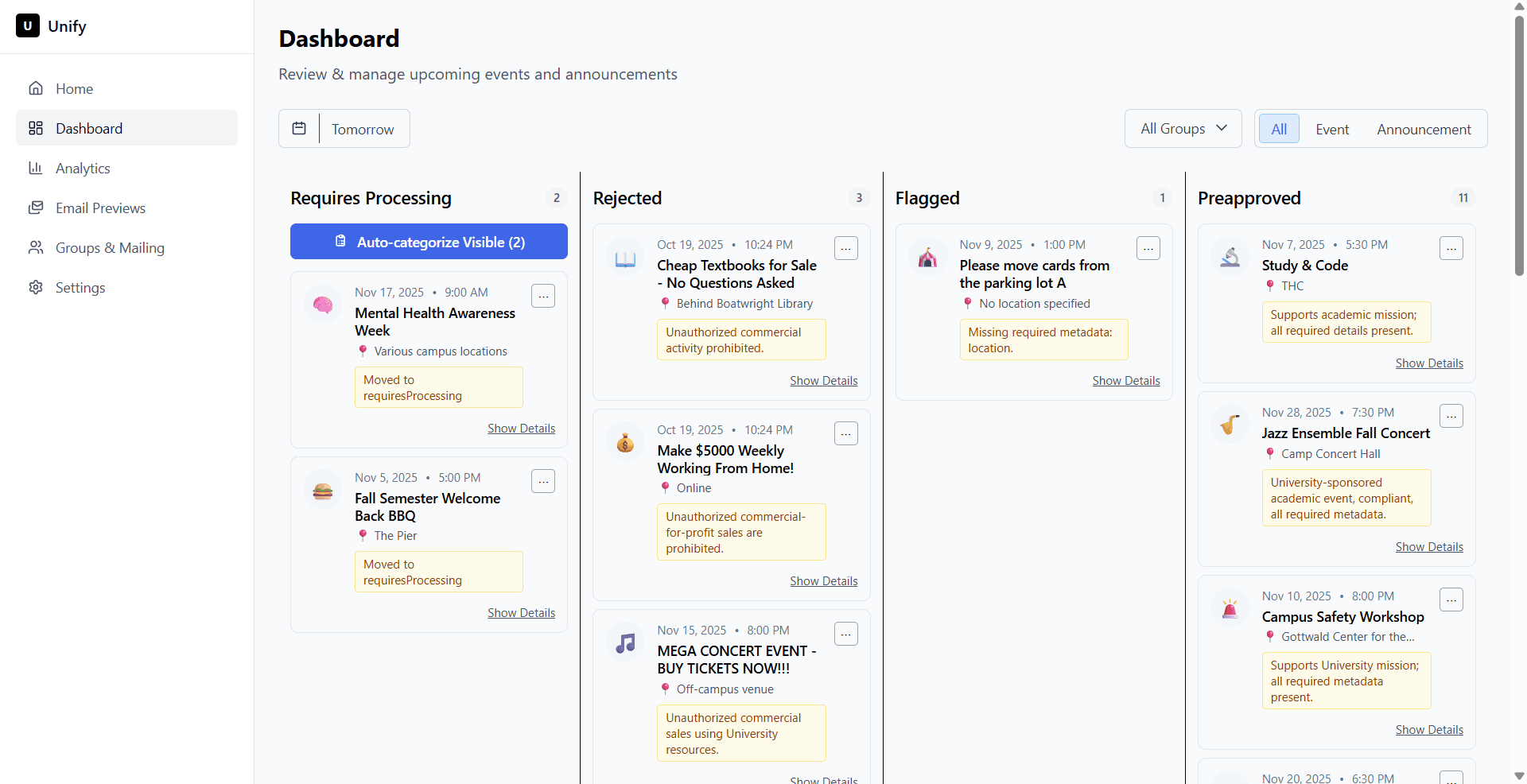Click the Flagged count badge 1
The height and width of the screenshot is (784, 1527).
pos(1162,197)
